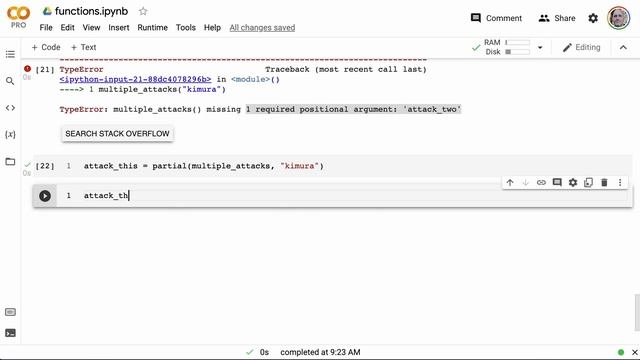Close the status bar with X icon
Screen dimensions: 640x360
pos(635,352)
